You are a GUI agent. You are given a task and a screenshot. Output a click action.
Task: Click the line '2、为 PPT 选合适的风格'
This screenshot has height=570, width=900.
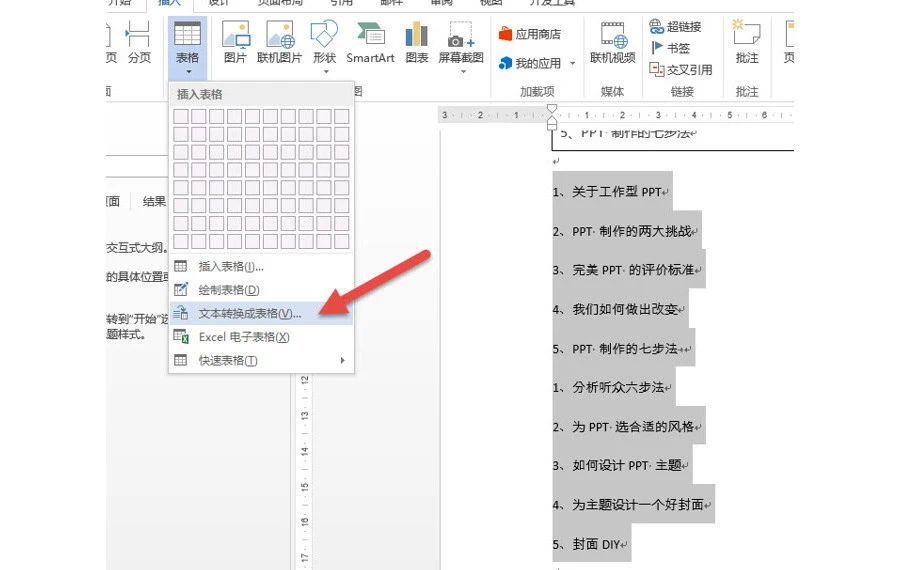point(627,426)
